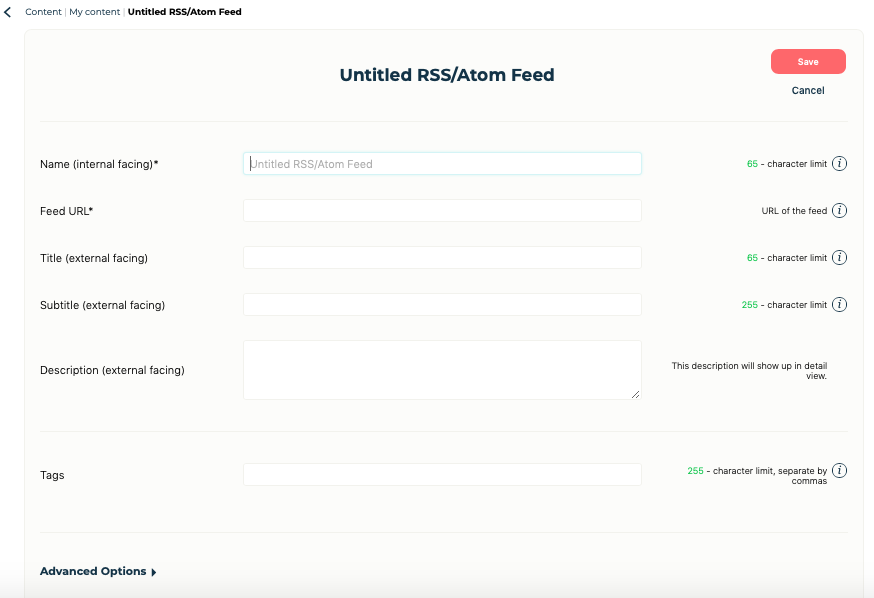
Task: Open info icon for Subtitle character limit
Action: [x=839, y=304]
